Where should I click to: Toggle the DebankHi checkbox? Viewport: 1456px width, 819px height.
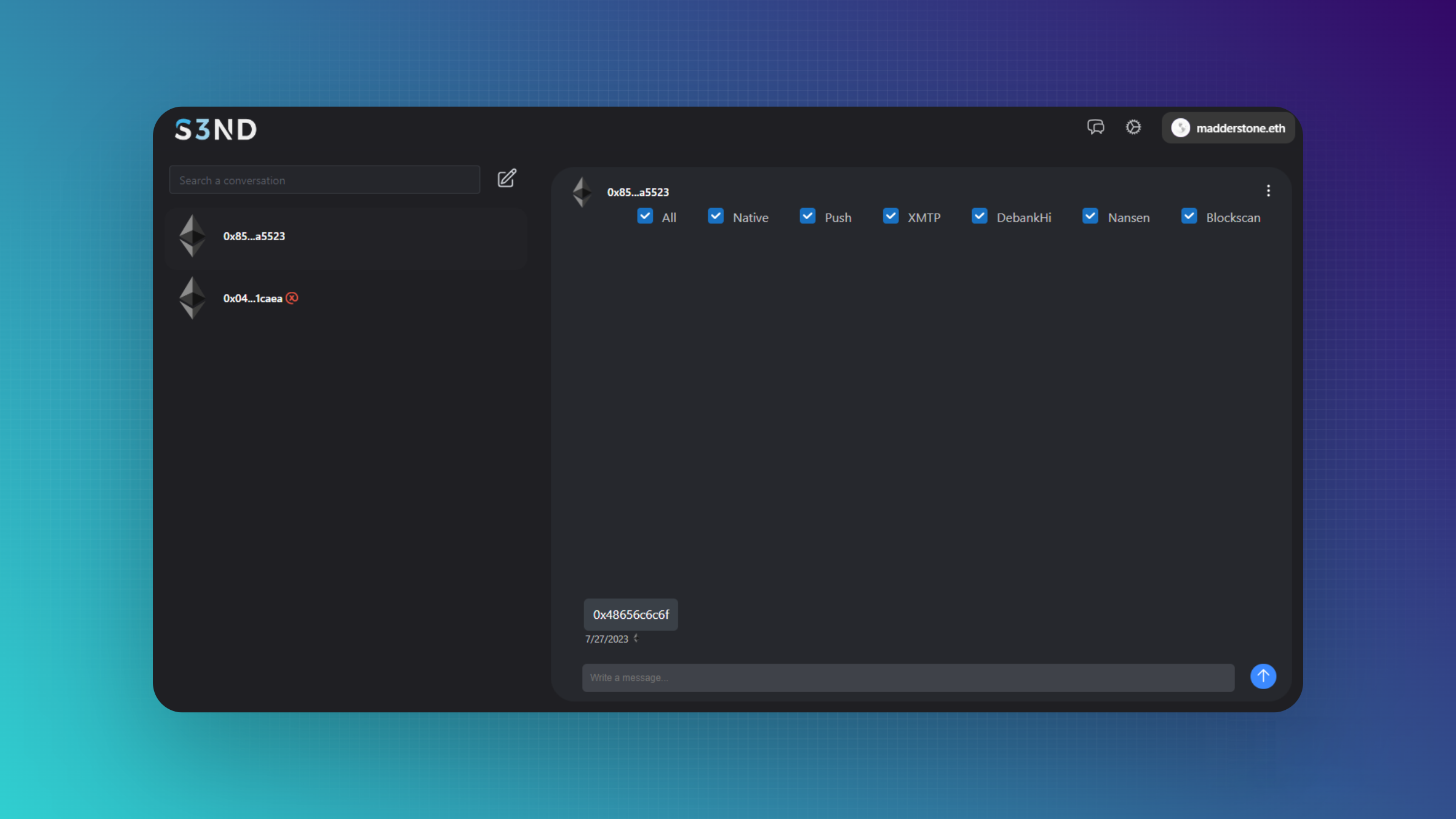click(x=979, y=217)
